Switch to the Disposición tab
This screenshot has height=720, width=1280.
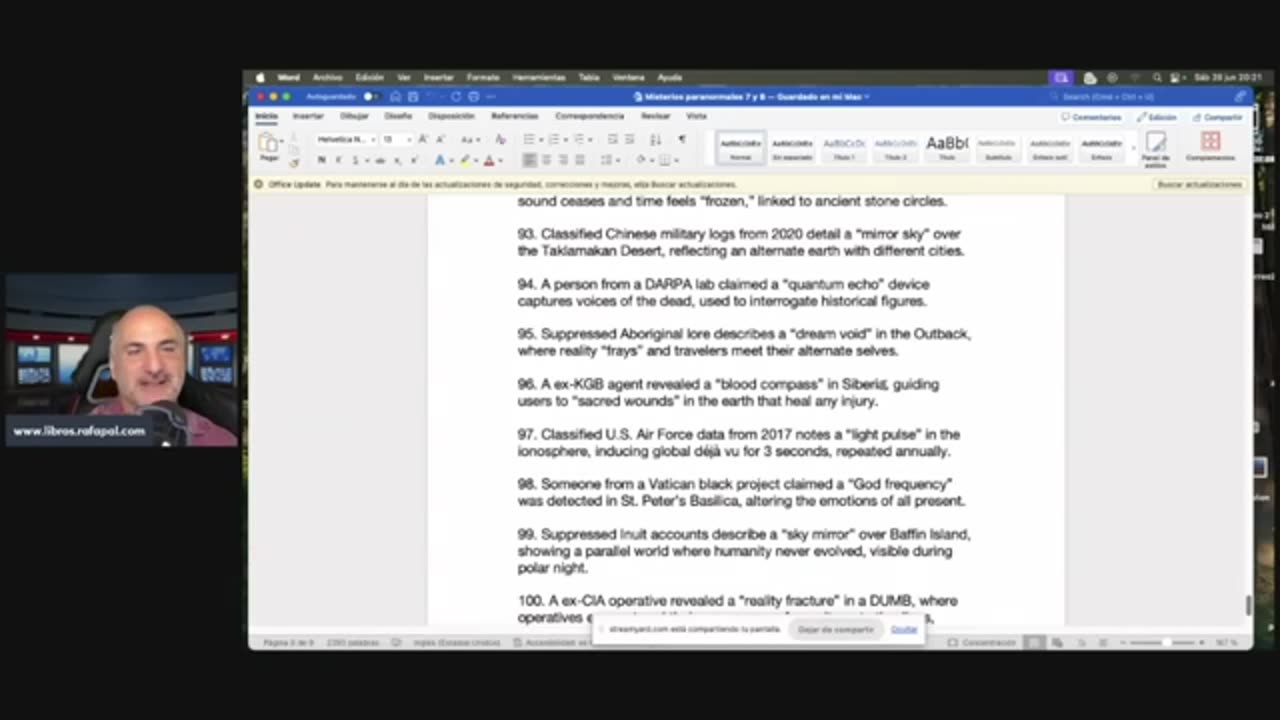pyautogui.click(x=451, y=117)
